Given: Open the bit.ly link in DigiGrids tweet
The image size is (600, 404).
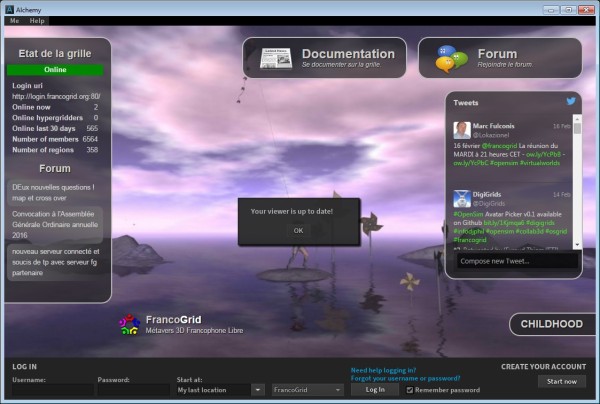Looking at the screenshot, I should point(504,223).
